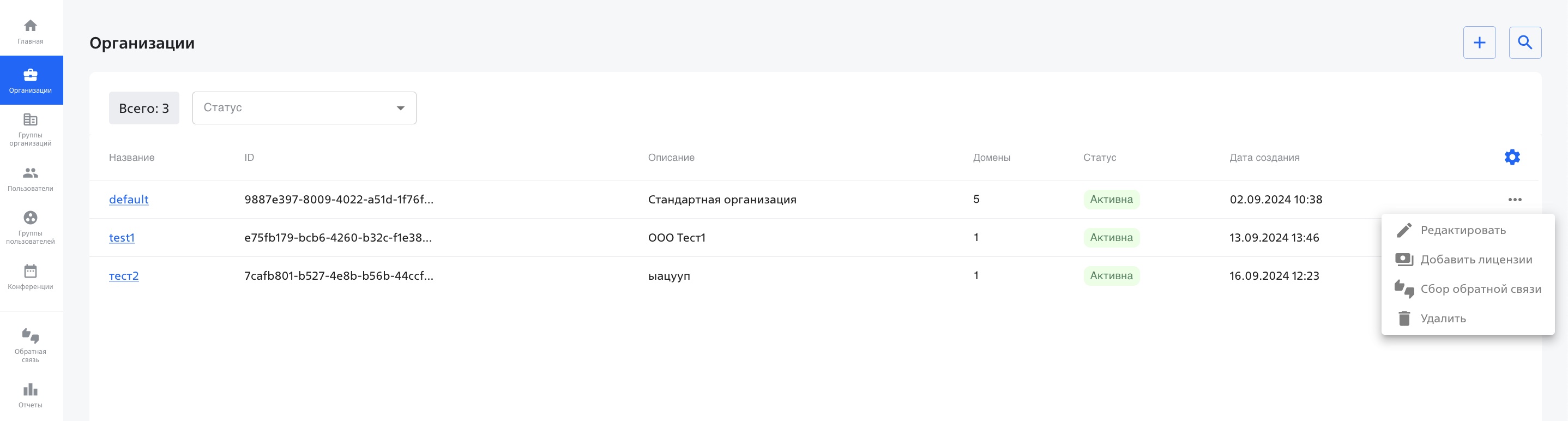
Task: Open the Главная home icon in the sidebar
Action: tap(31, 26)
